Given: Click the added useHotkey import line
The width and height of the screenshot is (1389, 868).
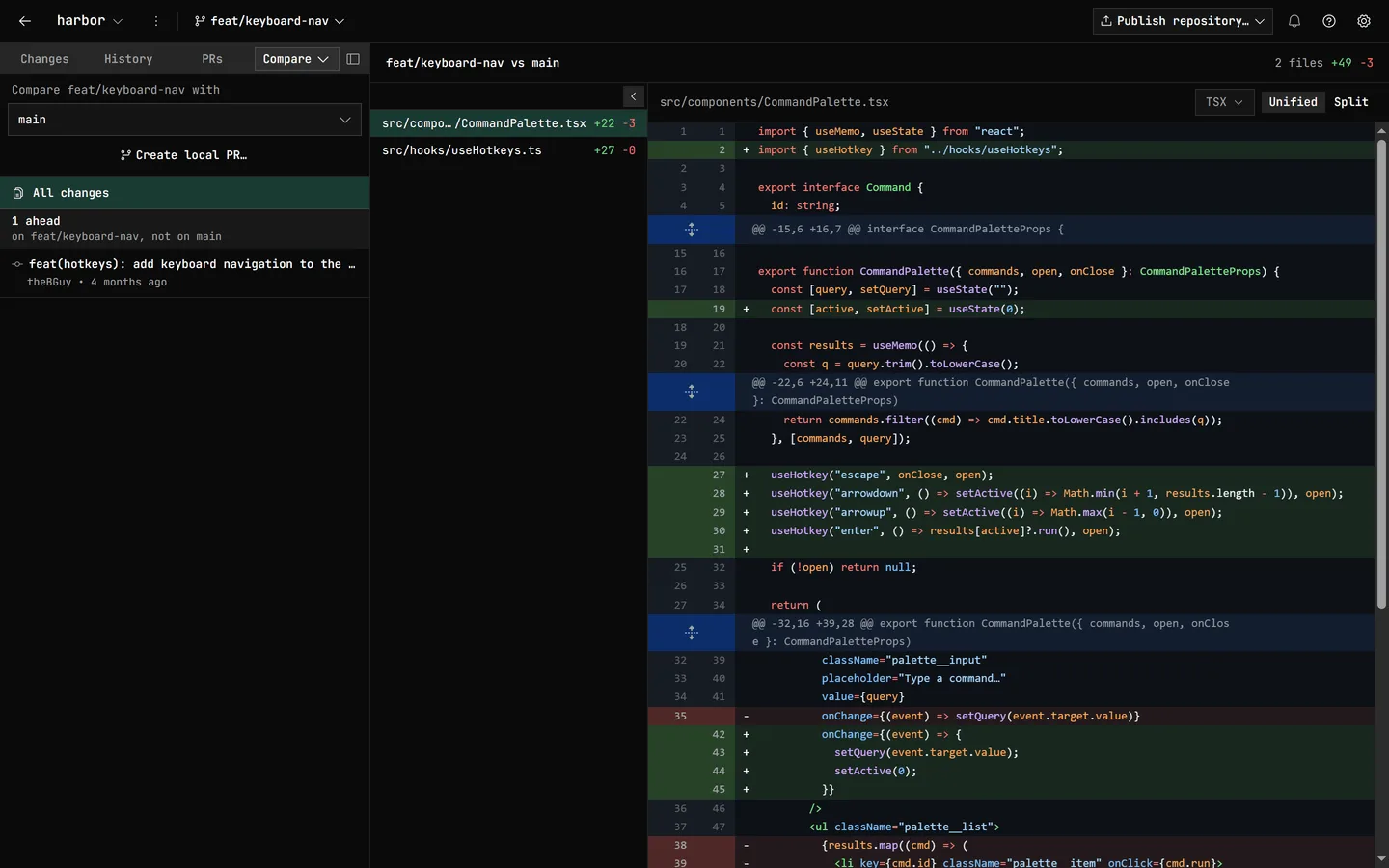Looking at the screenshot, I should click(1011, 150).
